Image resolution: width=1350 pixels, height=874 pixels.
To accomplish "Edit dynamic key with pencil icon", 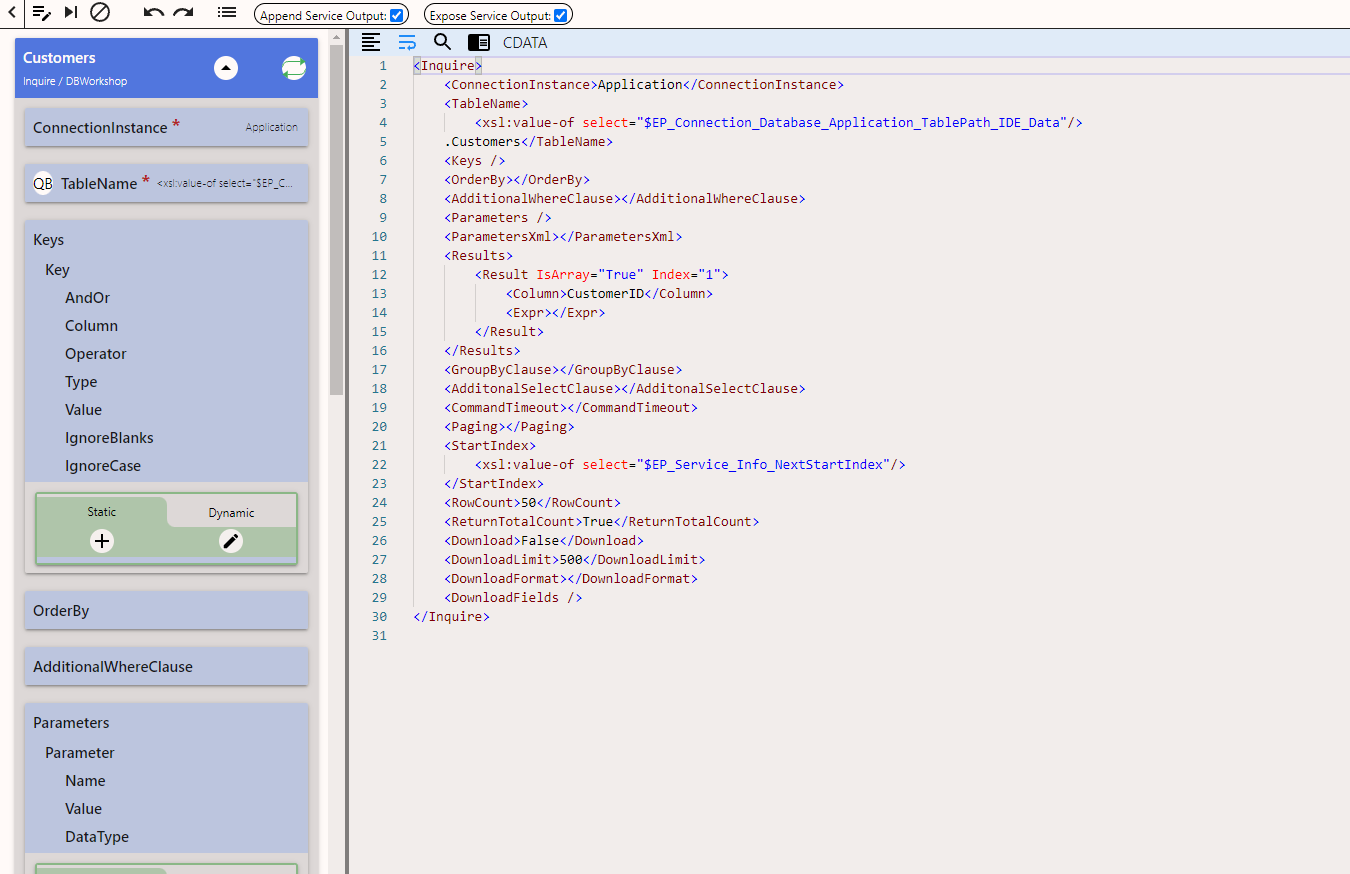I will 231,541.
